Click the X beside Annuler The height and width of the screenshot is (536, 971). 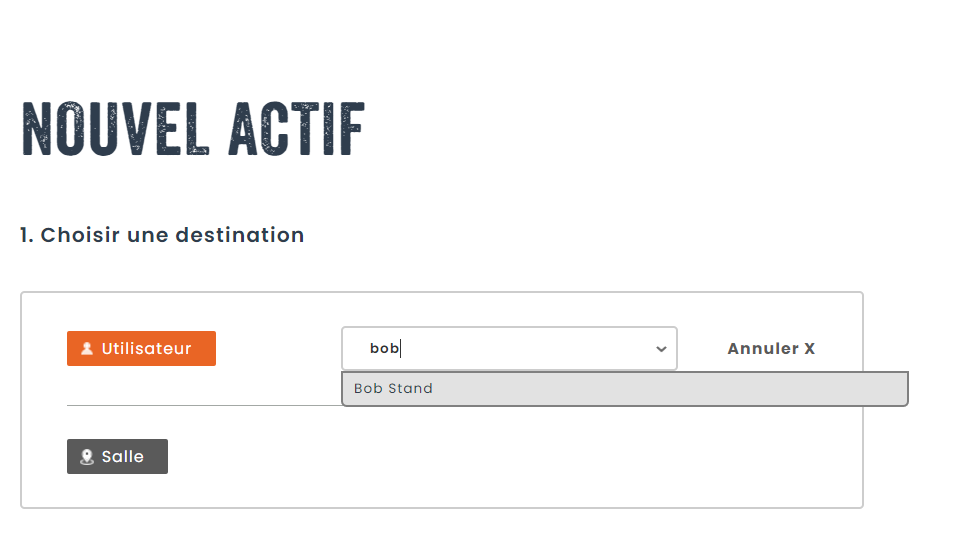click(809, 349)
